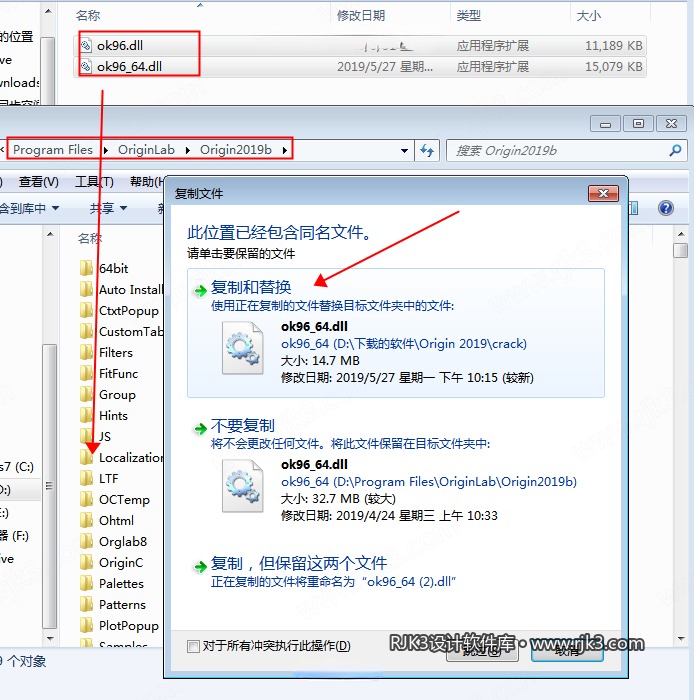The height and width of the screenshot is (700, 694).
Task: Select the Localization folder row
Action: tap(121, 457)
